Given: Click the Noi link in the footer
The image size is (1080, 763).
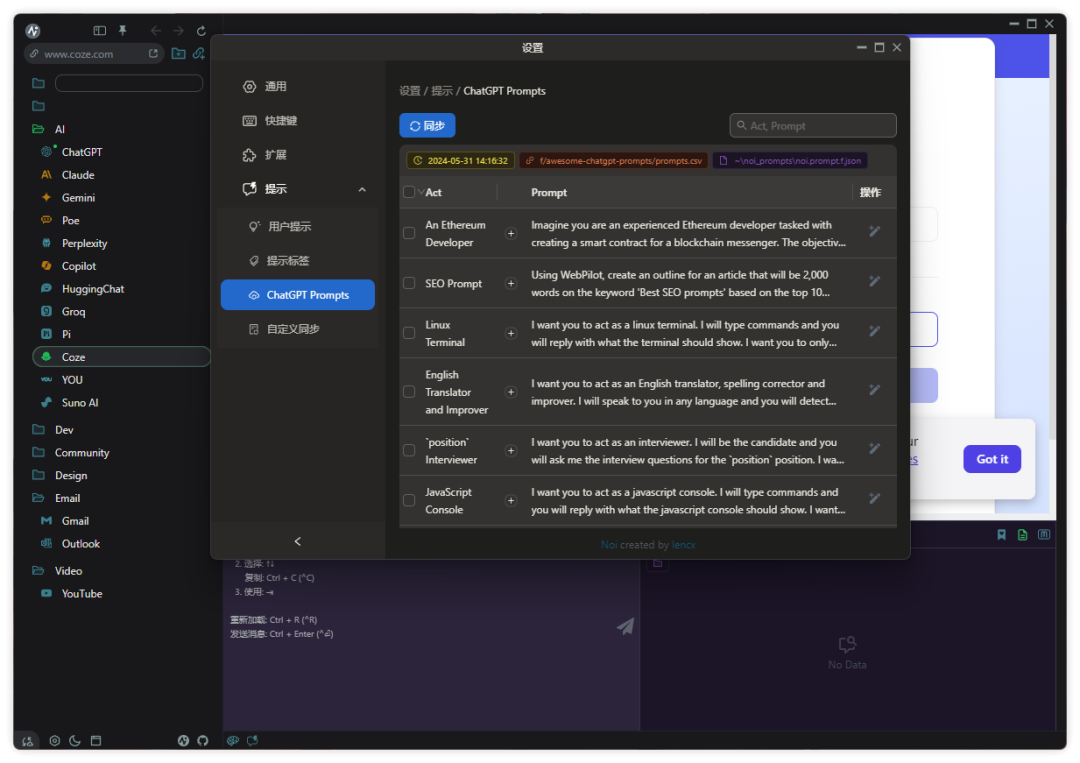Looking at the screenshot, I should coord(608,545).
